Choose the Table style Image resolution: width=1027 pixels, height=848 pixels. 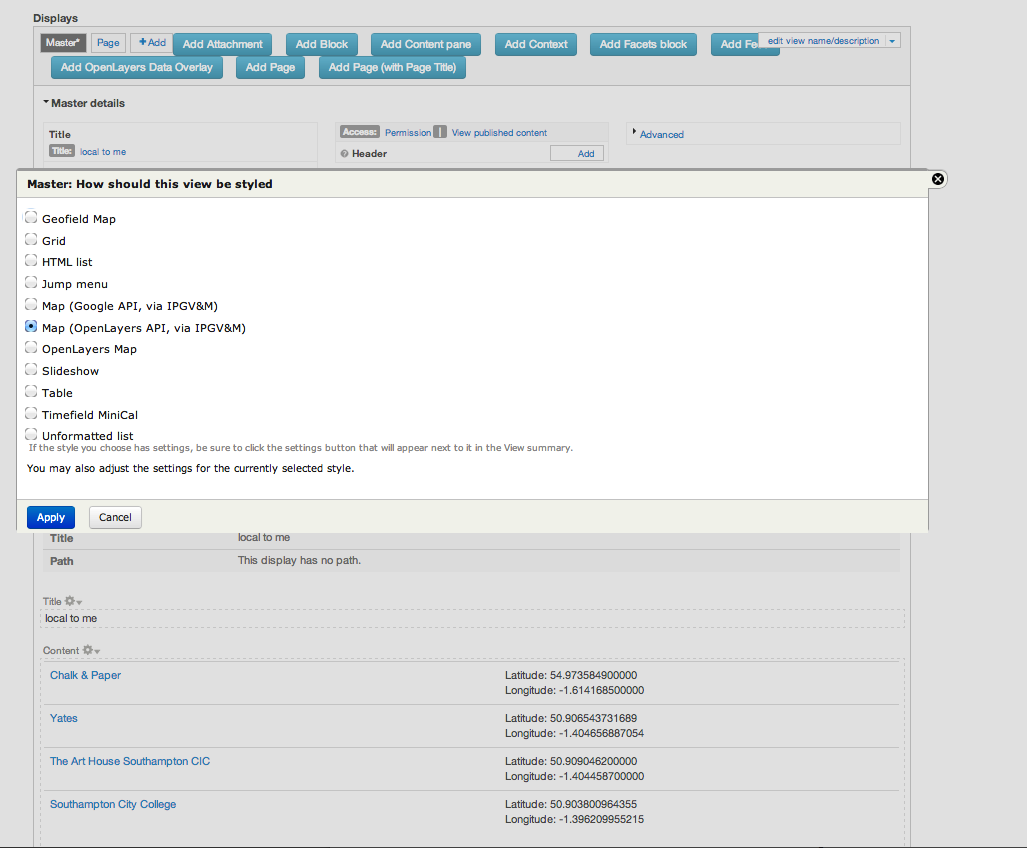tap(31, 392)
